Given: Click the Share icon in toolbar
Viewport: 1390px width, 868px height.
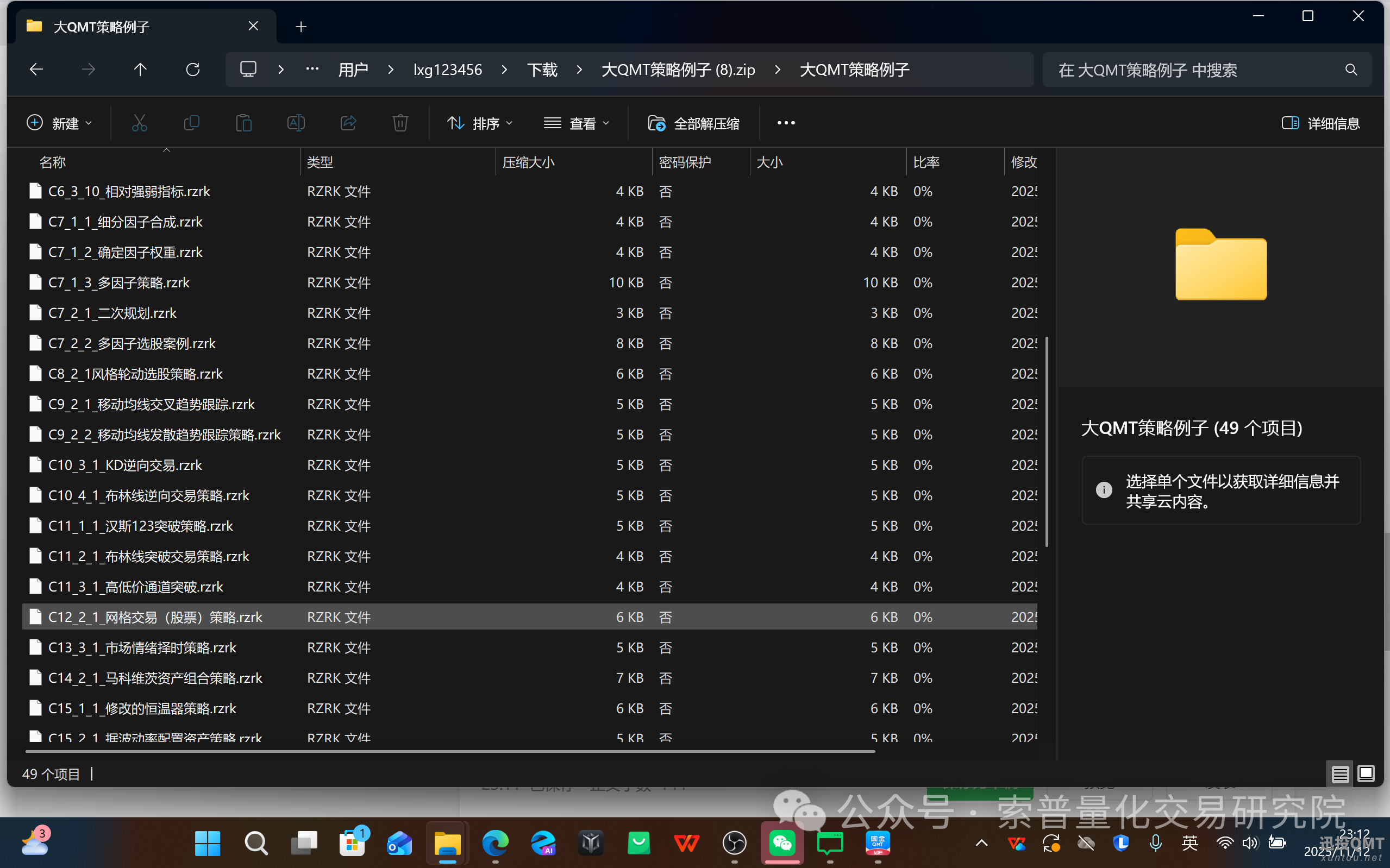Looking at the screenshot, I should pyautogui.click(x=348, y=123).
